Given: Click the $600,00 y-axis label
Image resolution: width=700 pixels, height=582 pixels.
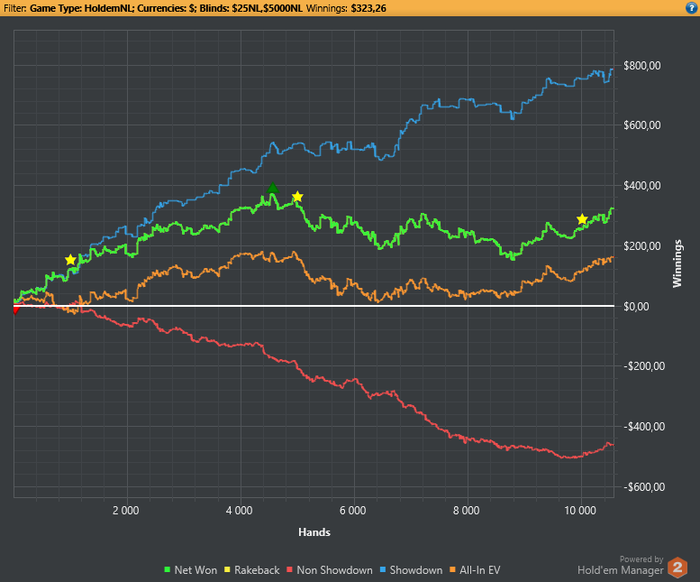Looking at the screenshot, I should [642, 125].
